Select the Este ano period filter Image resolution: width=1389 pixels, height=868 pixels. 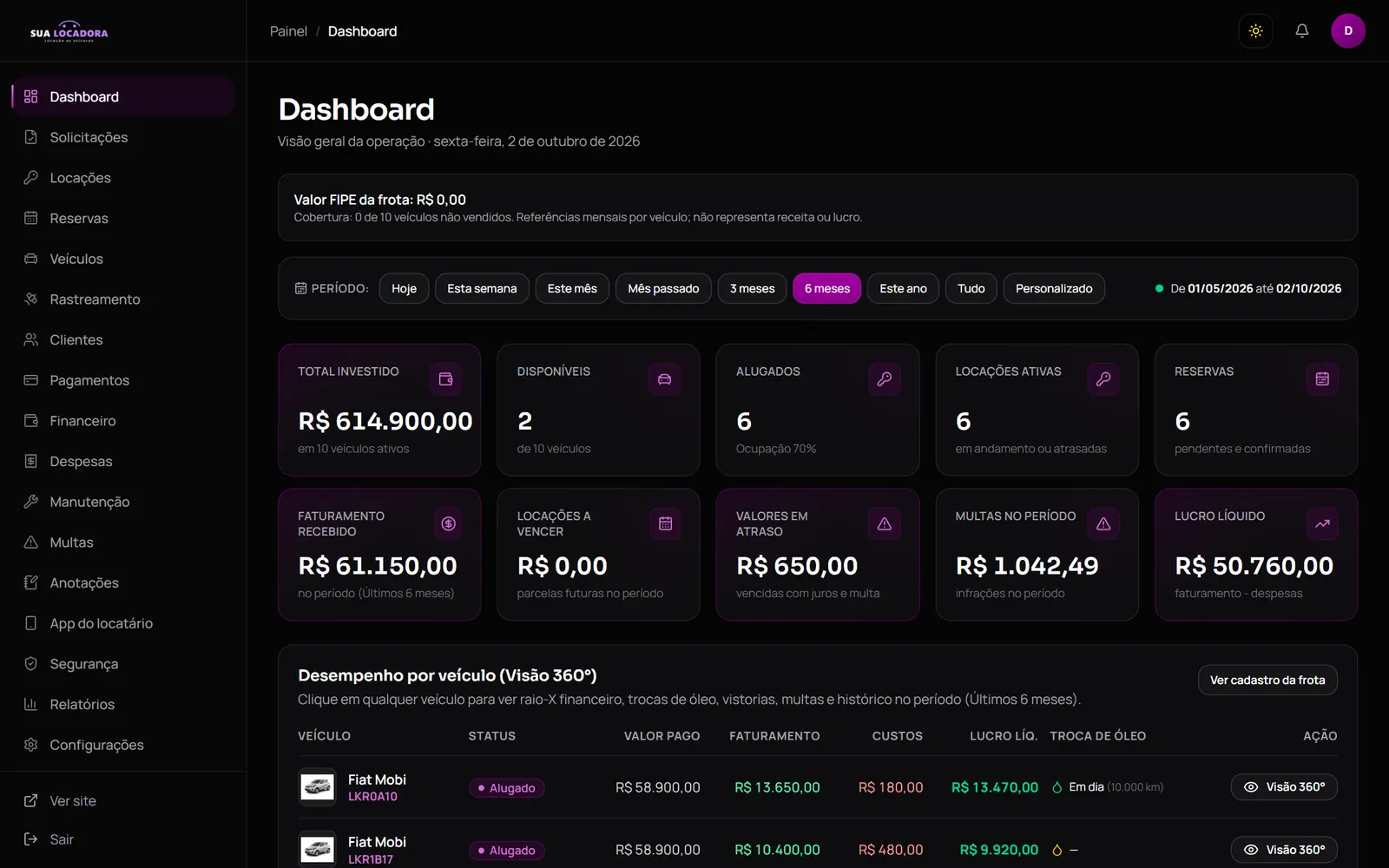pos(903,288)
